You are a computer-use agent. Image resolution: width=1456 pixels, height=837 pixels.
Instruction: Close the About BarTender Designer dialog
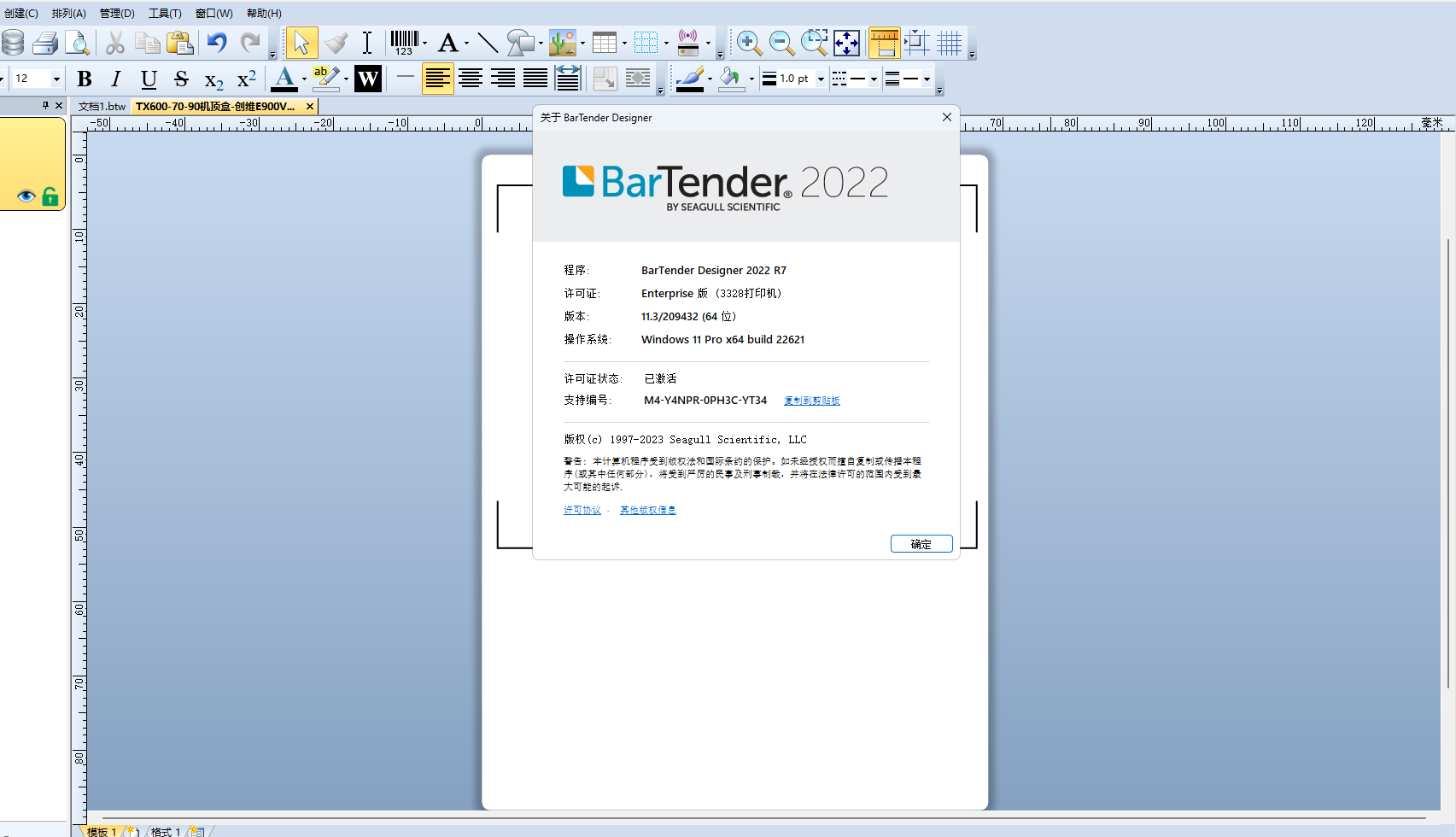[x=946, y=117]
